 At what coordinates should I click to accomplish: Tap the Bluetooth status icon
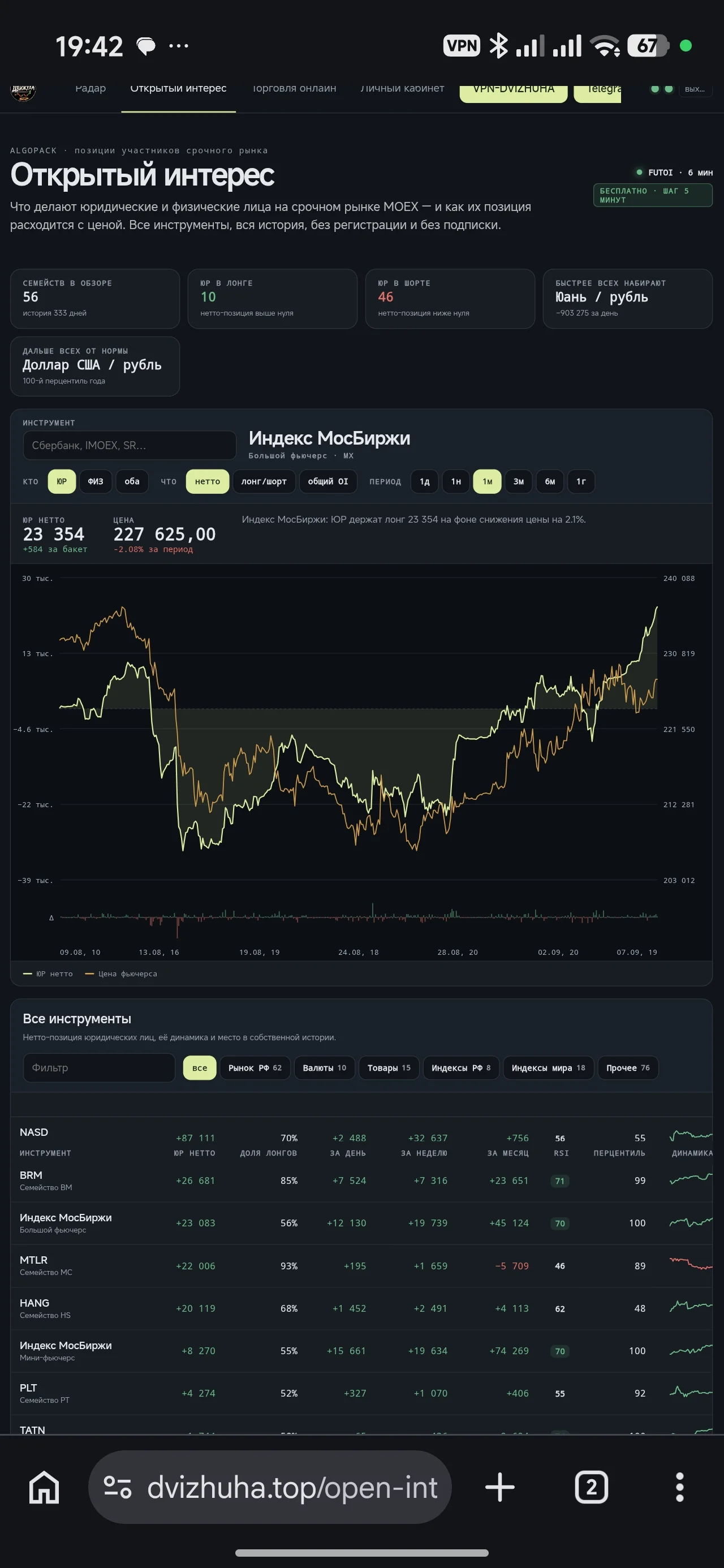click(499, 46)
